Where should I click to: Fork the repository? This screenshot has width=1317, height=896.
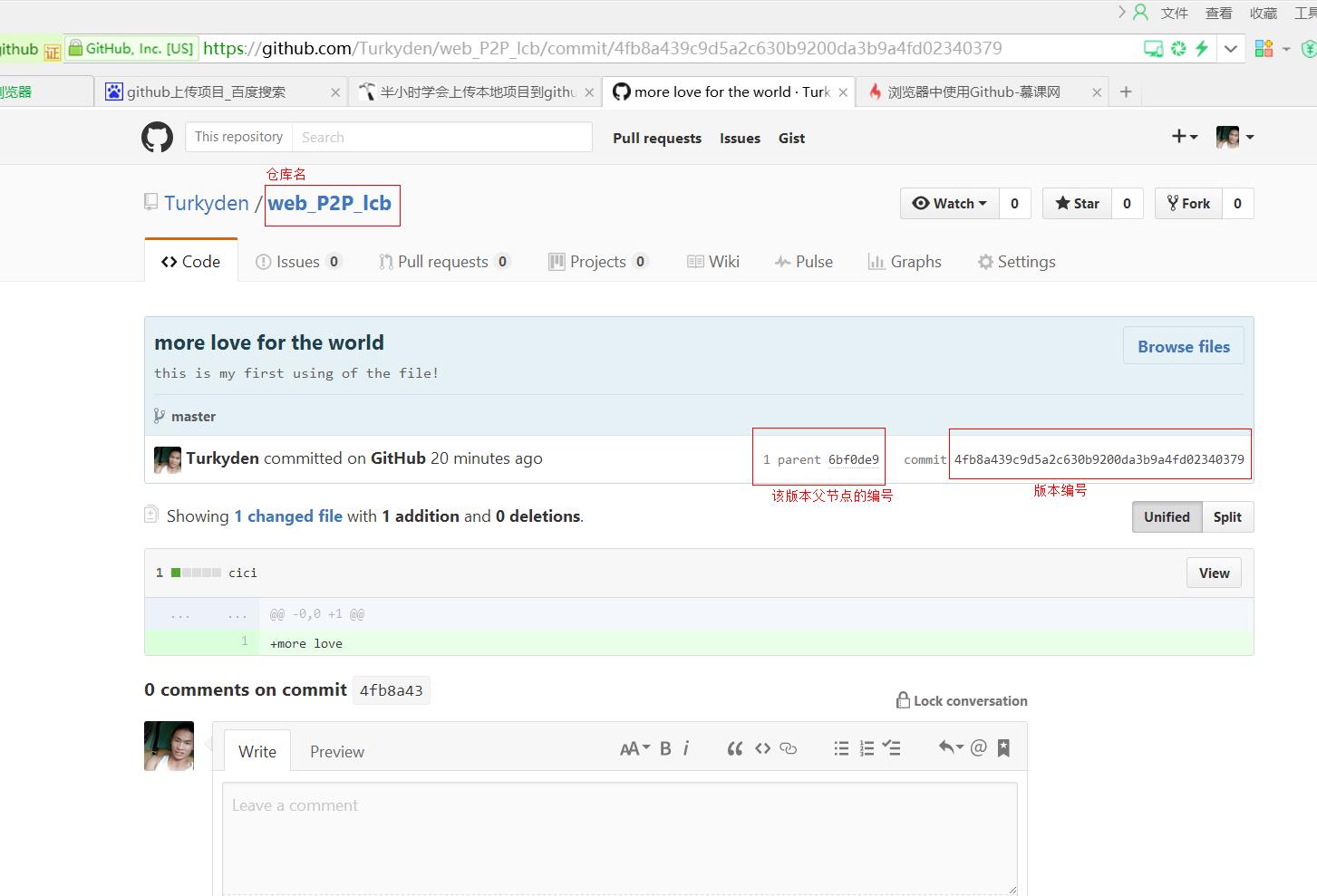pos(1188,204)
